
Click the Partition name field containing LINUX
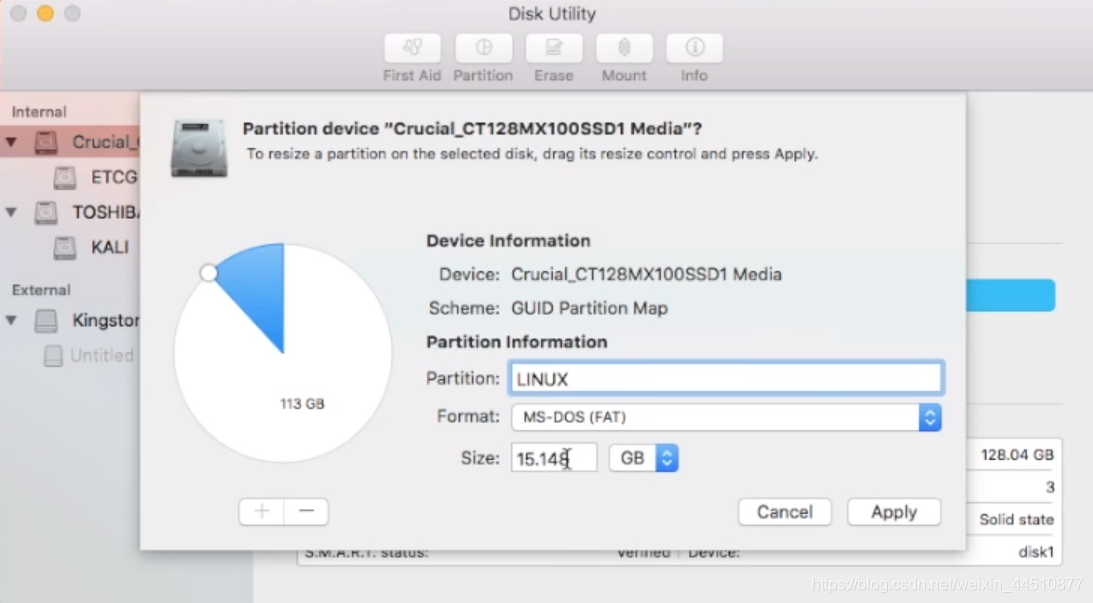(x=726, y=379)
